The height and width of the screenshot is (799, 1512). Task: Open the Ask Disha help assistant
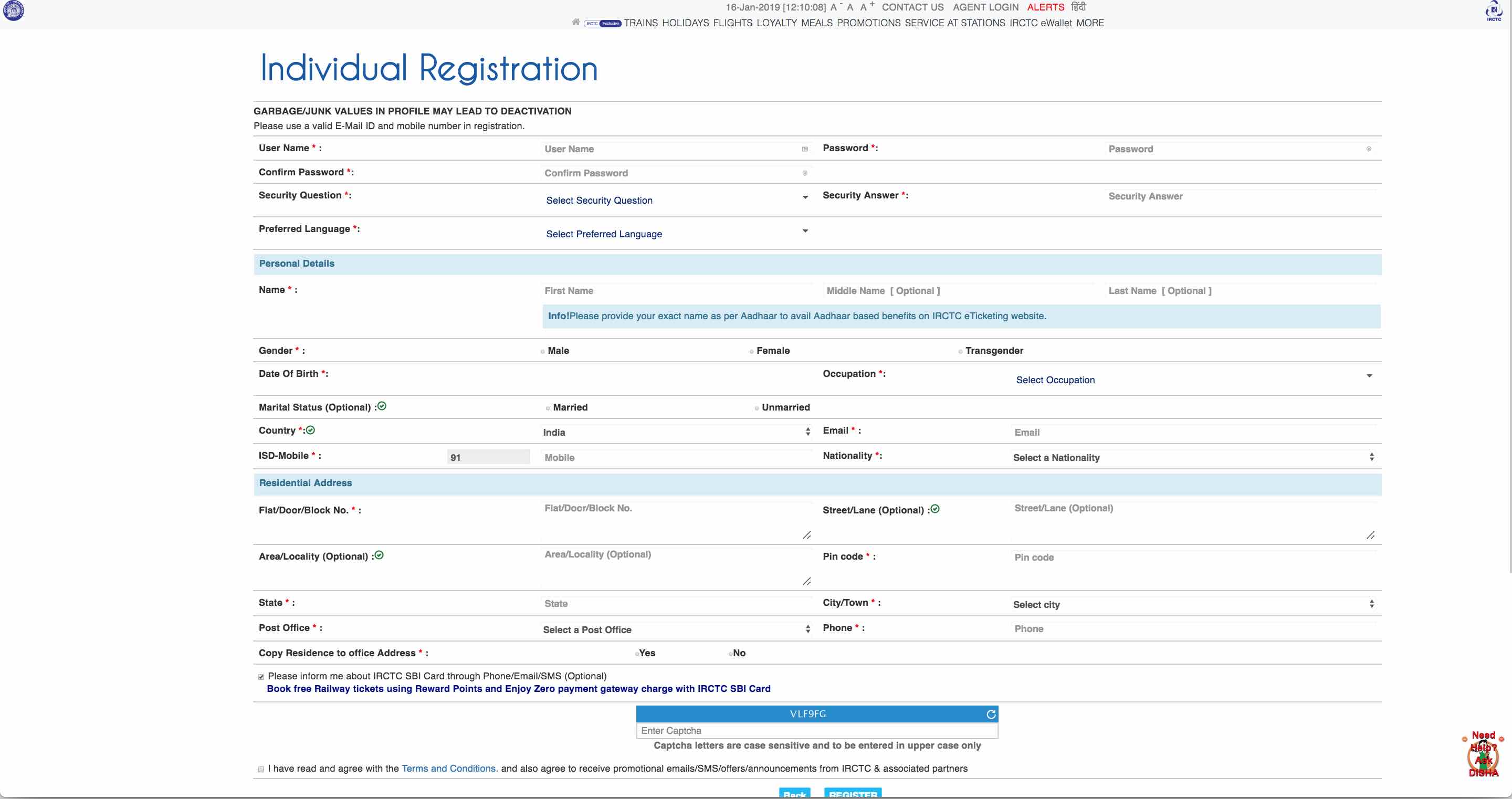pos(1483,754)
